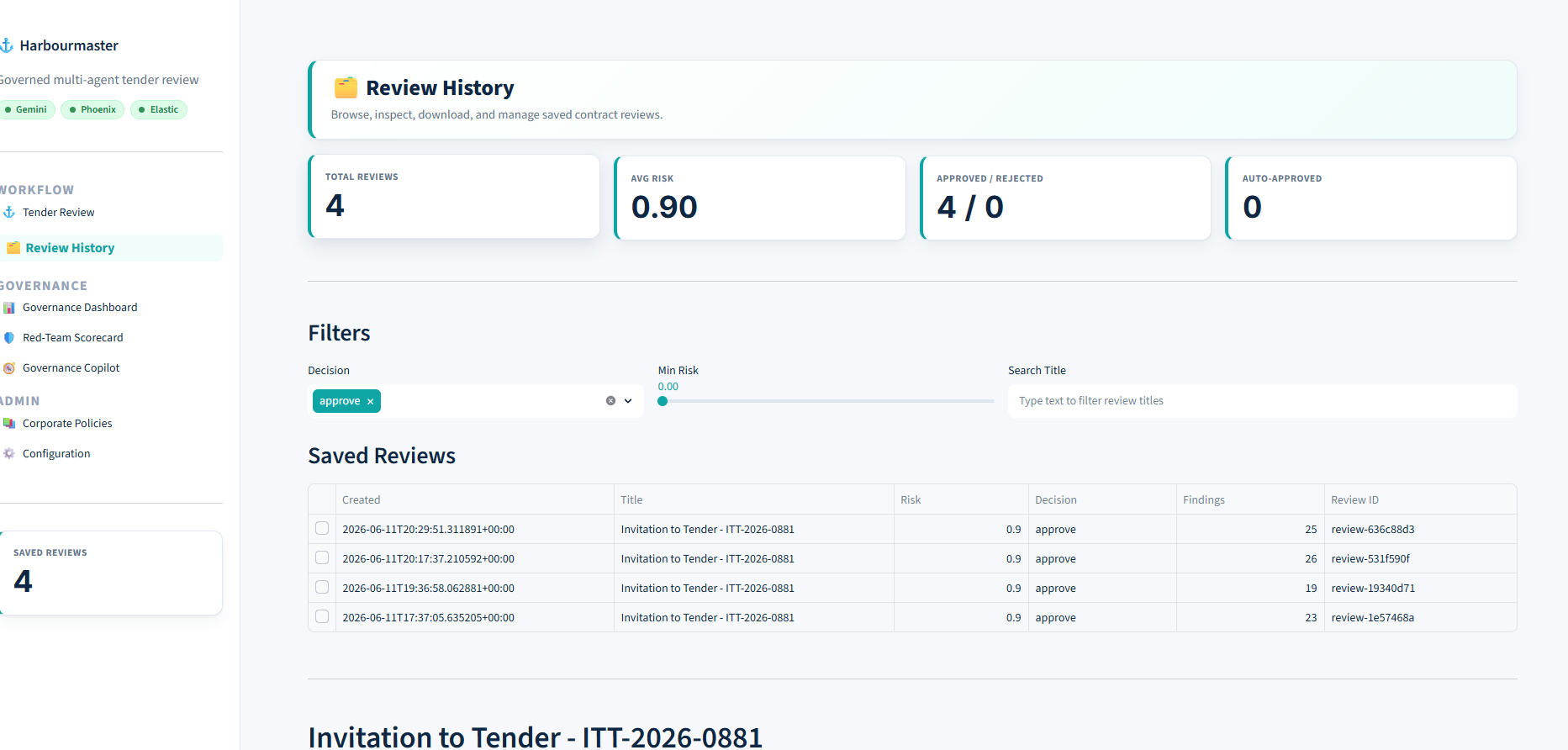Click the folder icon beside Review History heading
The image size is (1568, 750).
346,88
